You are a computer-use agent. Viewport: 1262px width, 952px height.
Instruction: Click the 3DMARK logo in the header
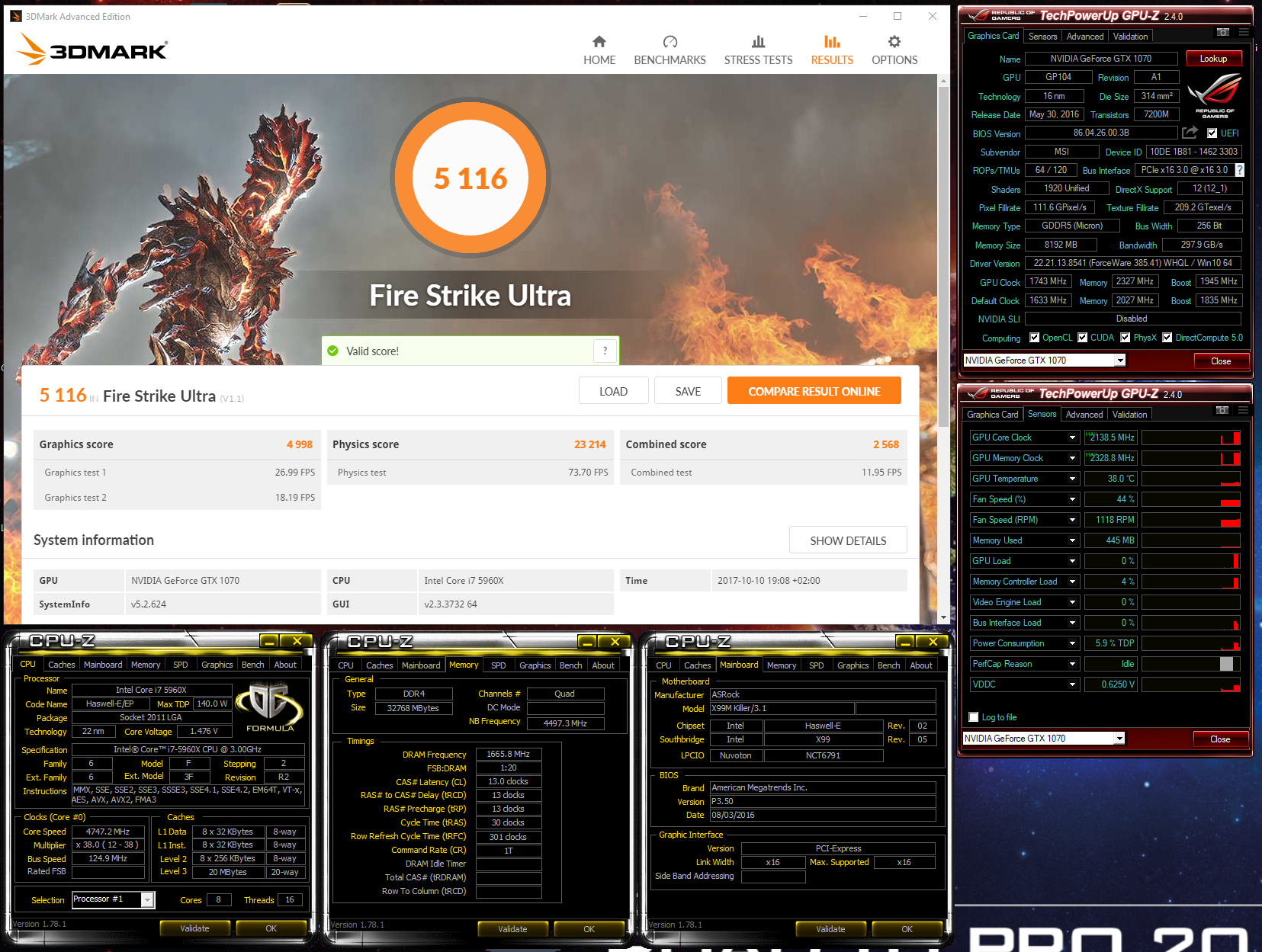[x=92, y=50]
